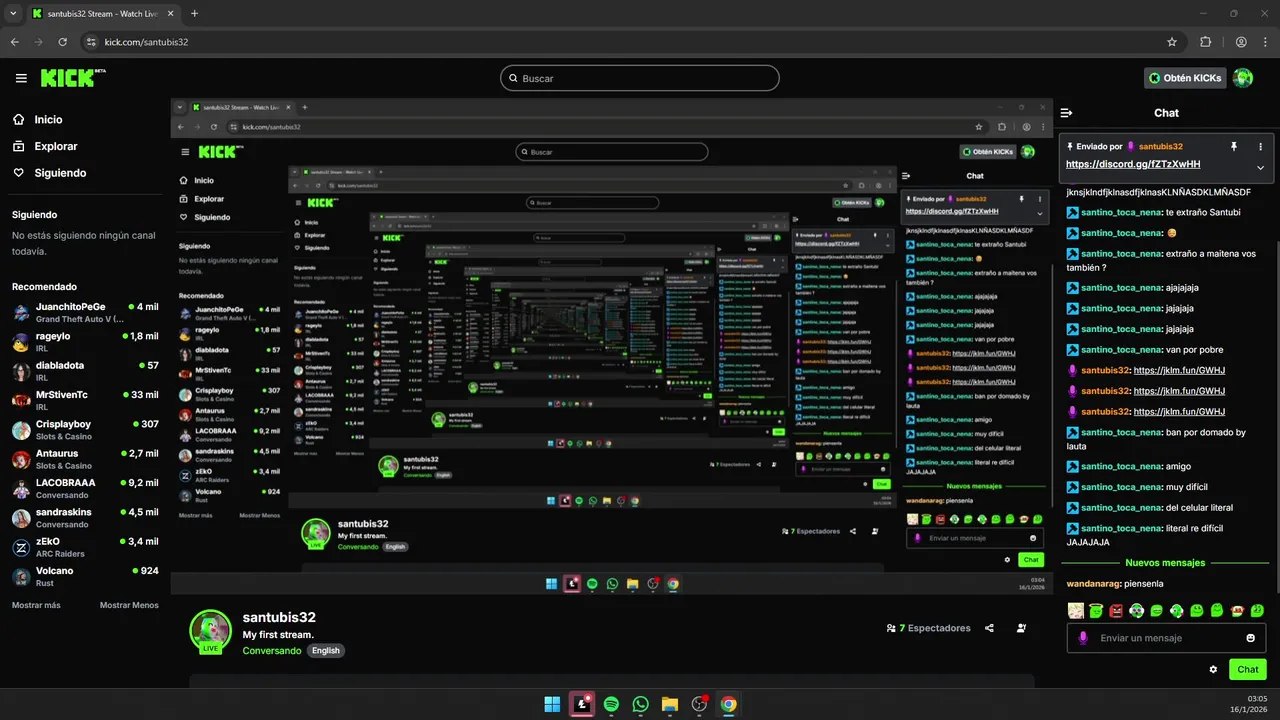Open sandraskins recommended channel

point(85,518)
